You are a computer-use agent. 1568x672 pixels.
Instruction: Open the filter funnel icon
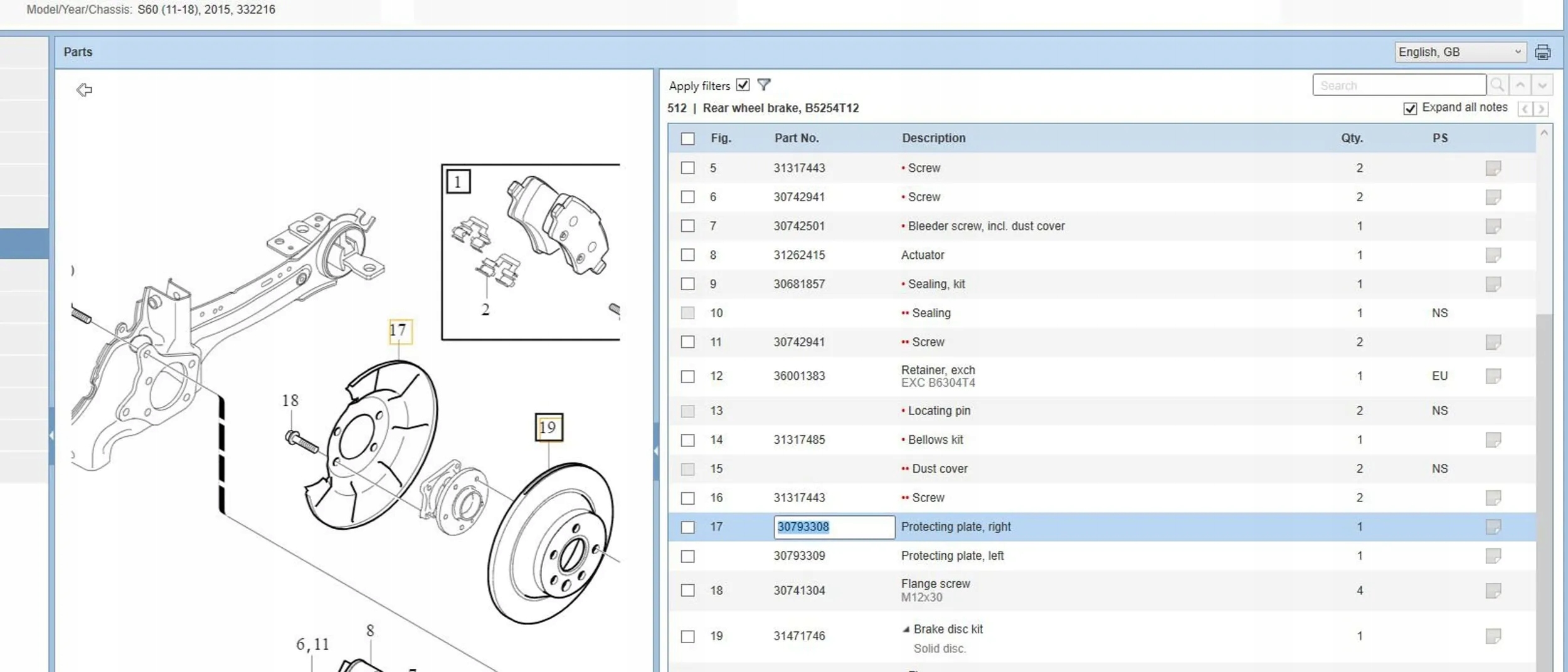point(763,85)
